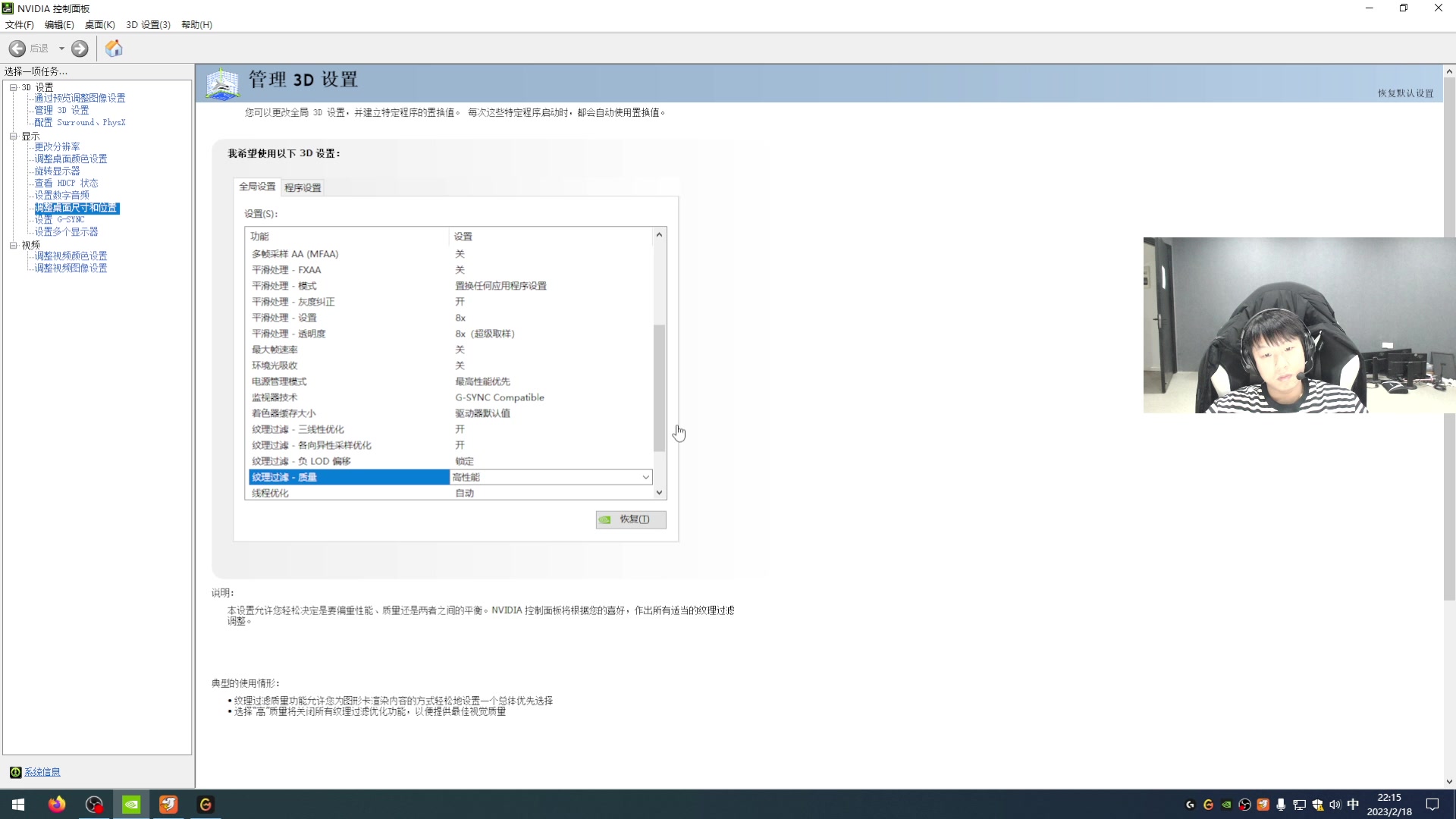Click the system information icon at bottom left
This screenshot has width=1456, height=819.
(x=15, y=772)
